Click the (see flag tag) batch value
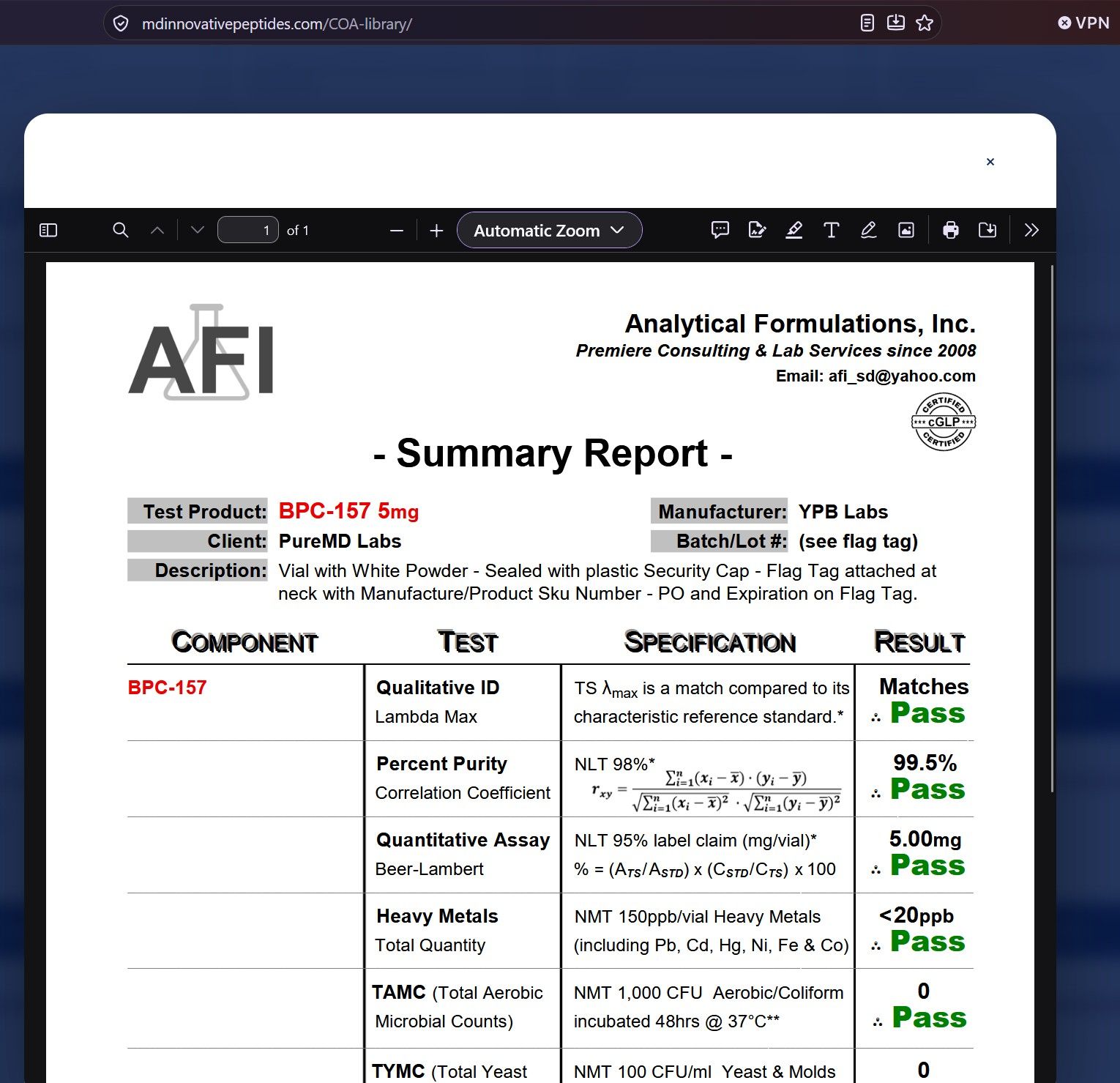Screen dimensions: 1120x1083 coord(858,541)
